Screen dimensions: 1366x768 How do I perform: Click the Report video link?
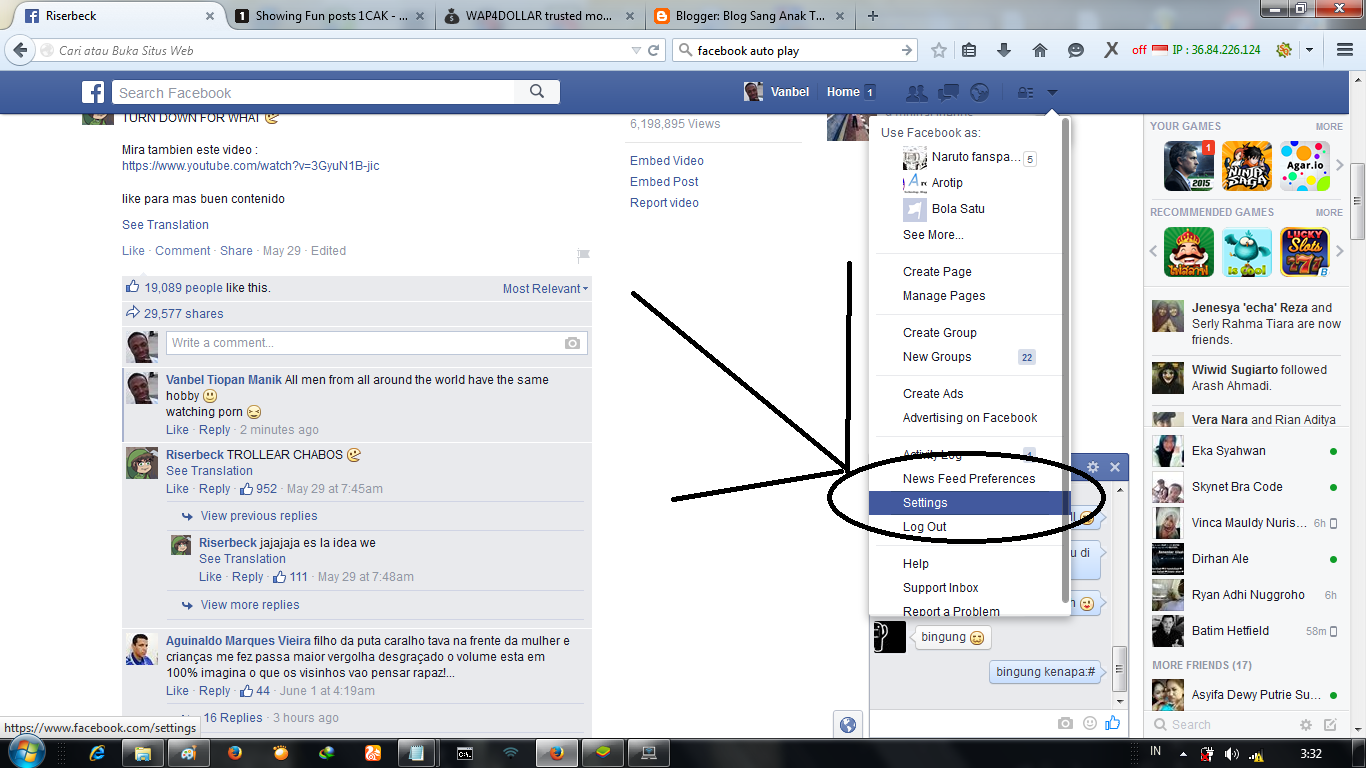click(664, 203)
